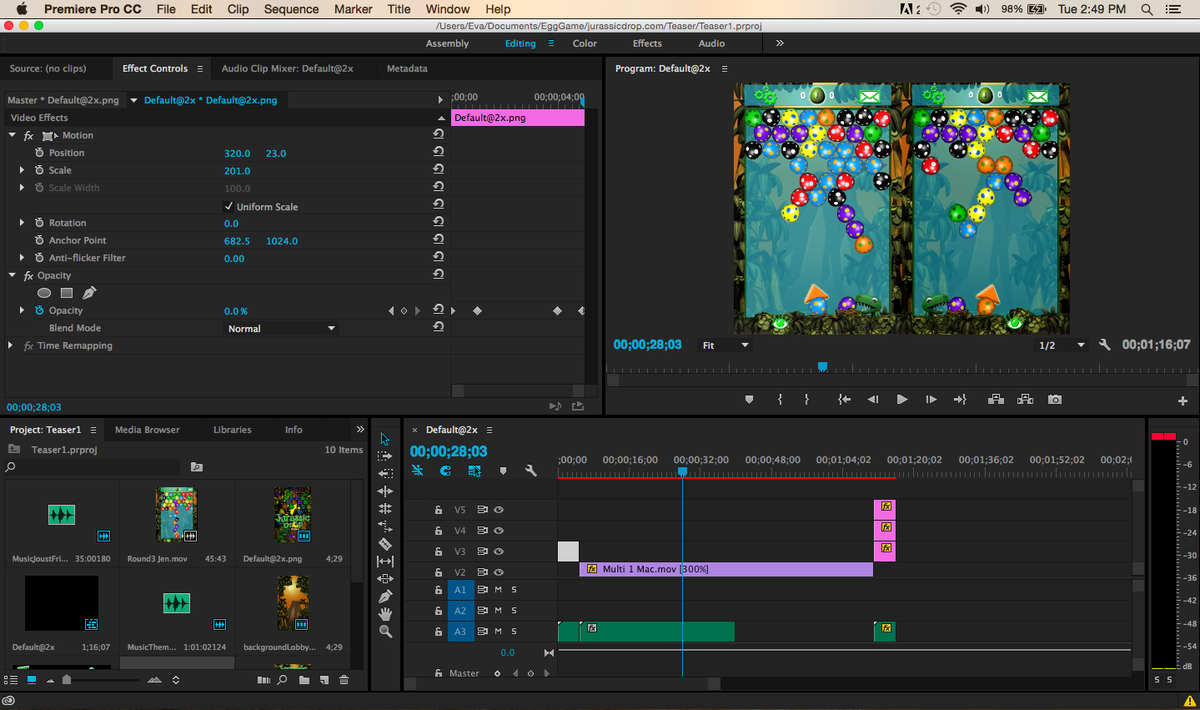
Task: Toggle Position animation stopwatch
Action: 39,153
